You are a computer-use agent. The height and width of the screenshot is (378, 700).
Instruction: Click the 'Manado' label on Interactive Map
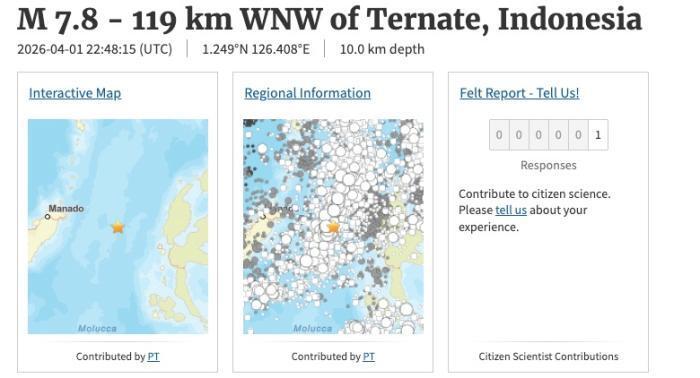[66, 208]
